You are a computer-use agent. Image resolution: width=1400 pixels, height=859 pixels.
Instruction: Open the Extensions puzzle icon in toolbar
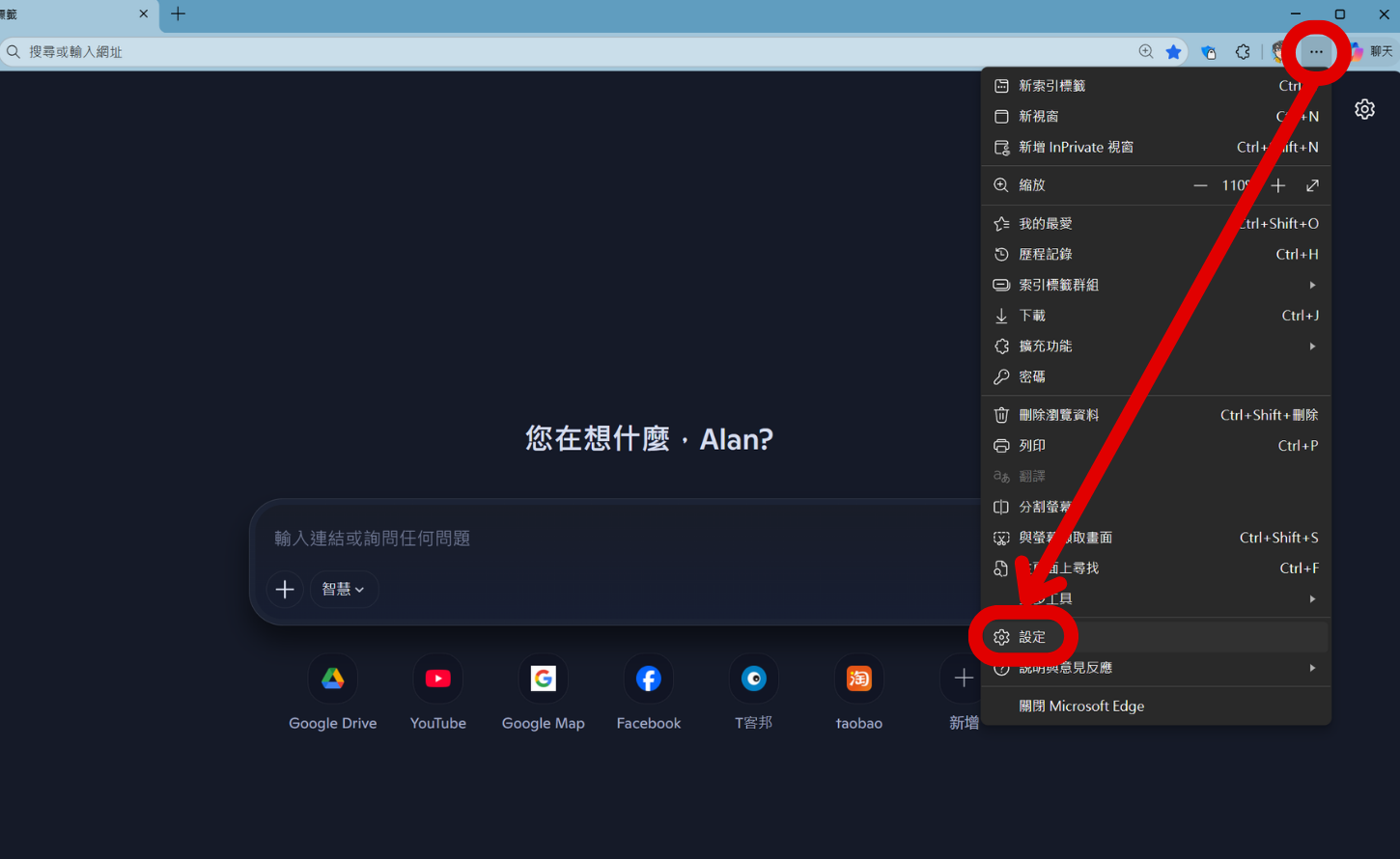(x=1243, y=51)
